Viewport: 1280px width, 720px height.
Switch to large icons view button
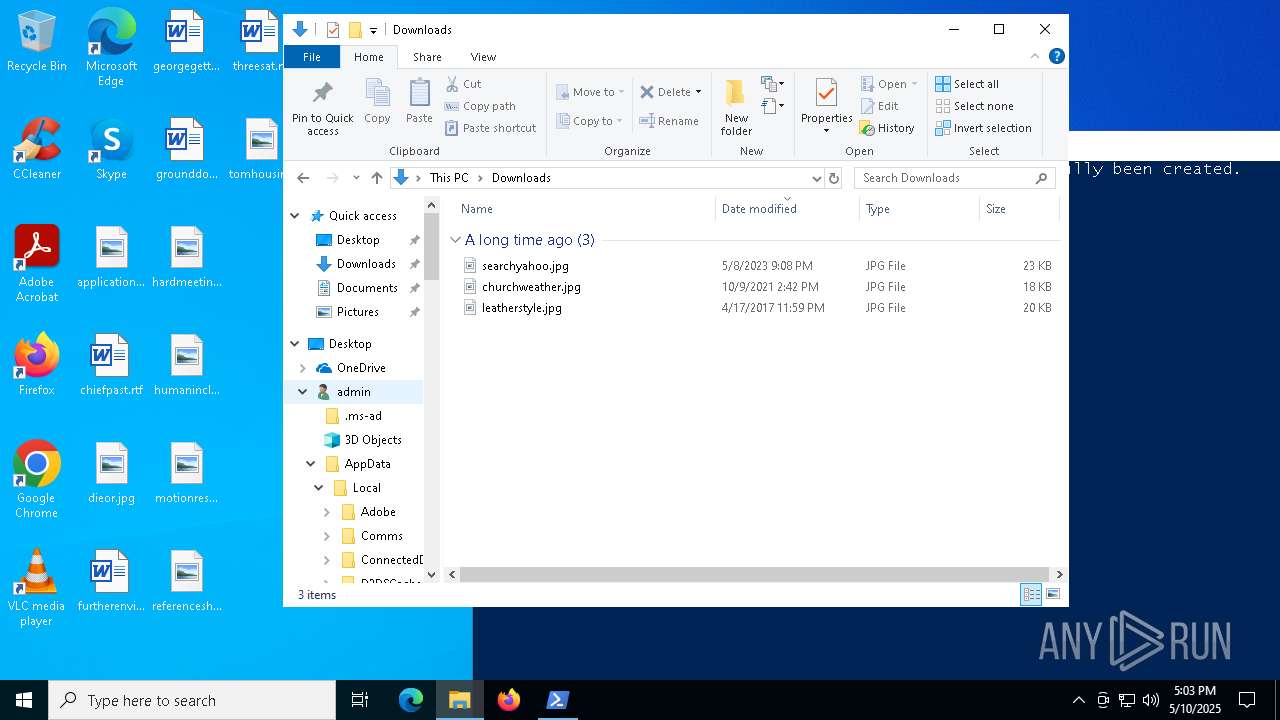[x=1052, y=595]
